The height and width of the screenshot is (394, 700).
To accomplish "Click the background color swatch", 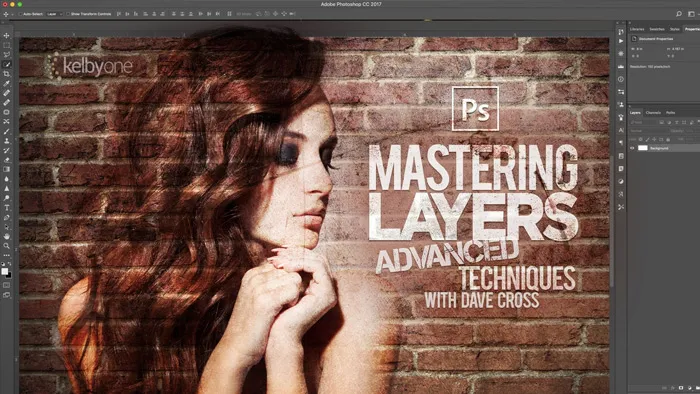I will click(9, 275).
